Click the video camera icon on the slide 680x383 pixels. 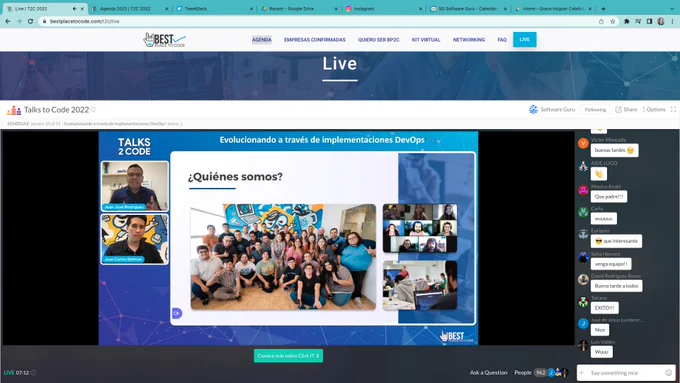click(177, 313)
